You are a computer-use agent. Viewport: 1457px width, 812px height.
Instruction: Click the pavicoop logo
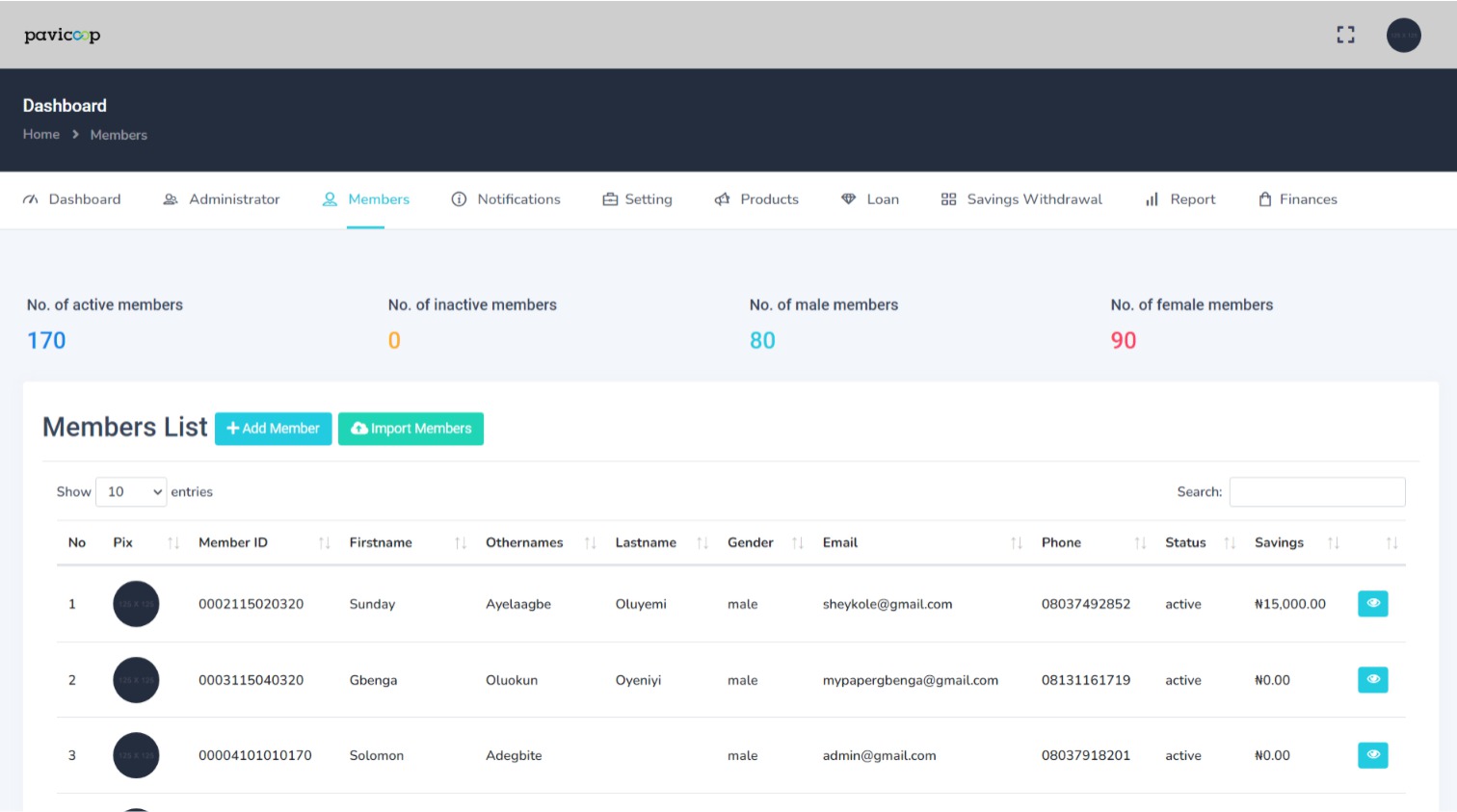click(x=63, y=35)
